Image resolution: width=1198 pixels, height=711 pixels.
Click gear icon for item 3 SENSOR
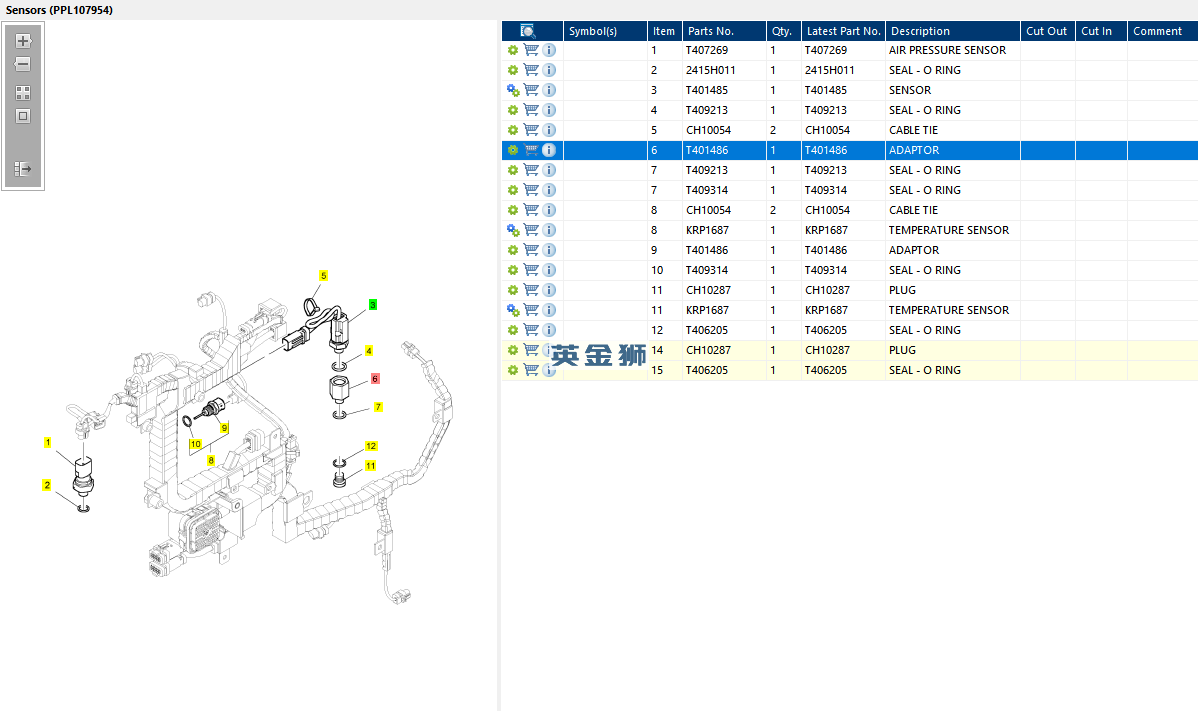[x=513, y=90]
